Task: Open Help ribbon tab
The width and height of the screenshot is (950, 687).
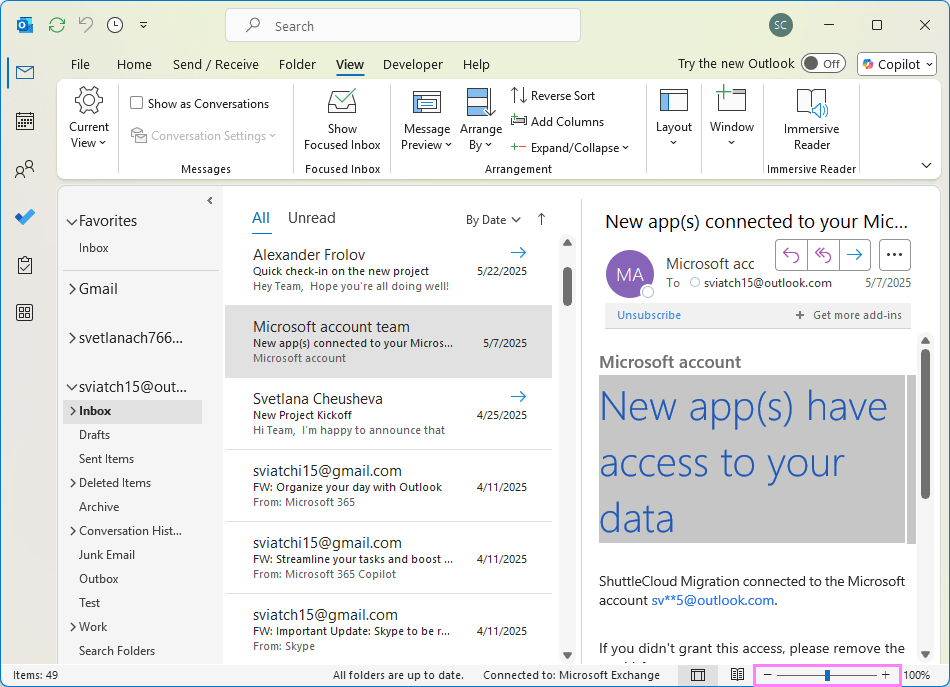Action: (476, 64)
